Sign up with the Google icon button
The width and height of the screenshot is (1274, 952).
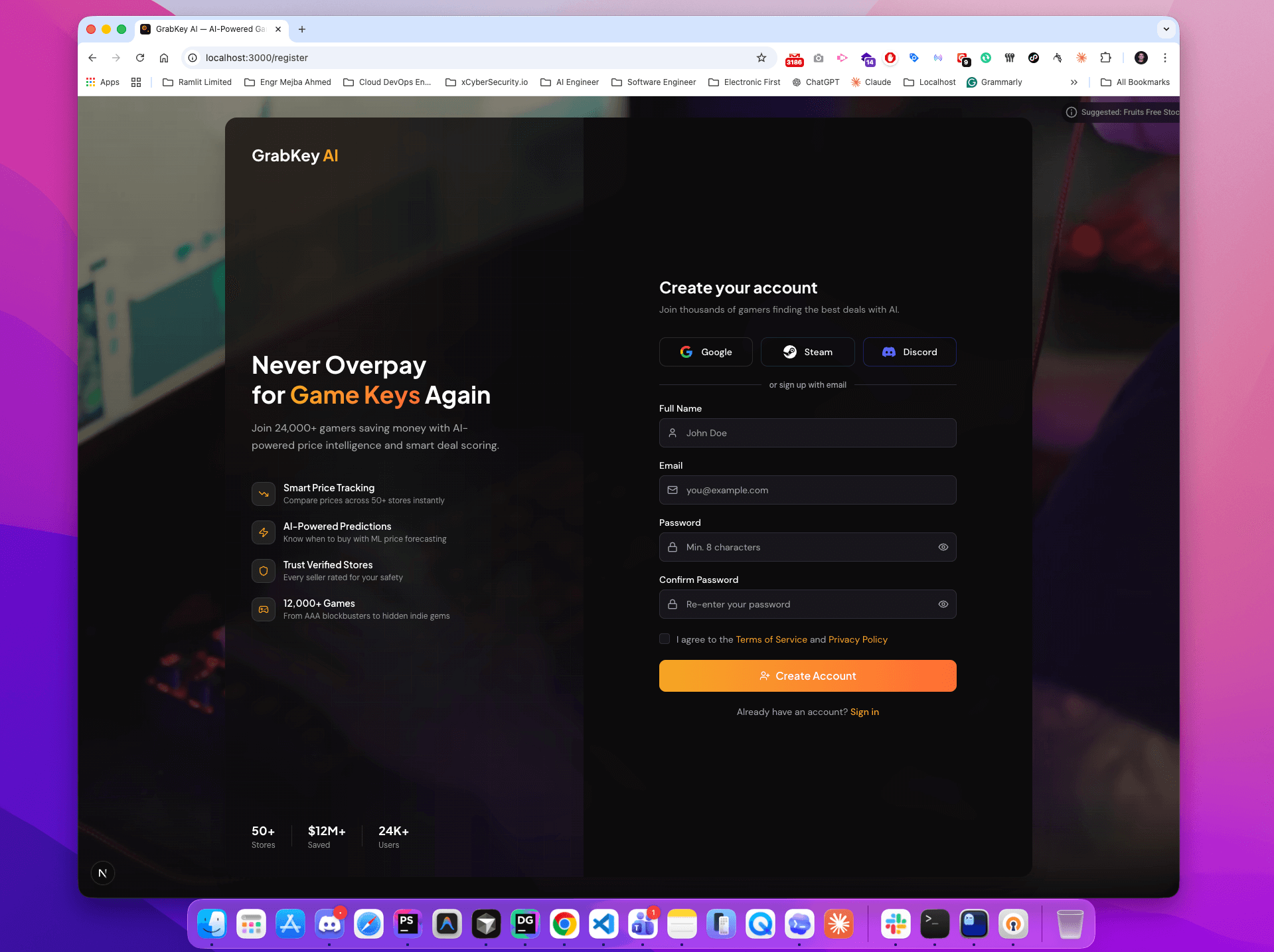685,352
